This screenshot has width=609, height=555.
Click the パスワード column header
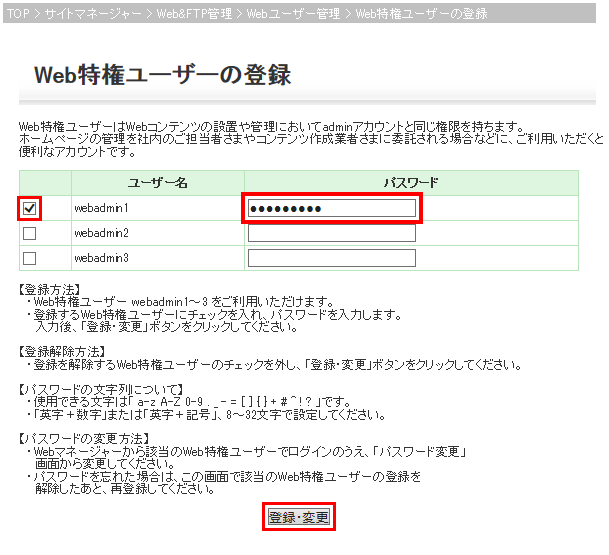click(411, 183)
